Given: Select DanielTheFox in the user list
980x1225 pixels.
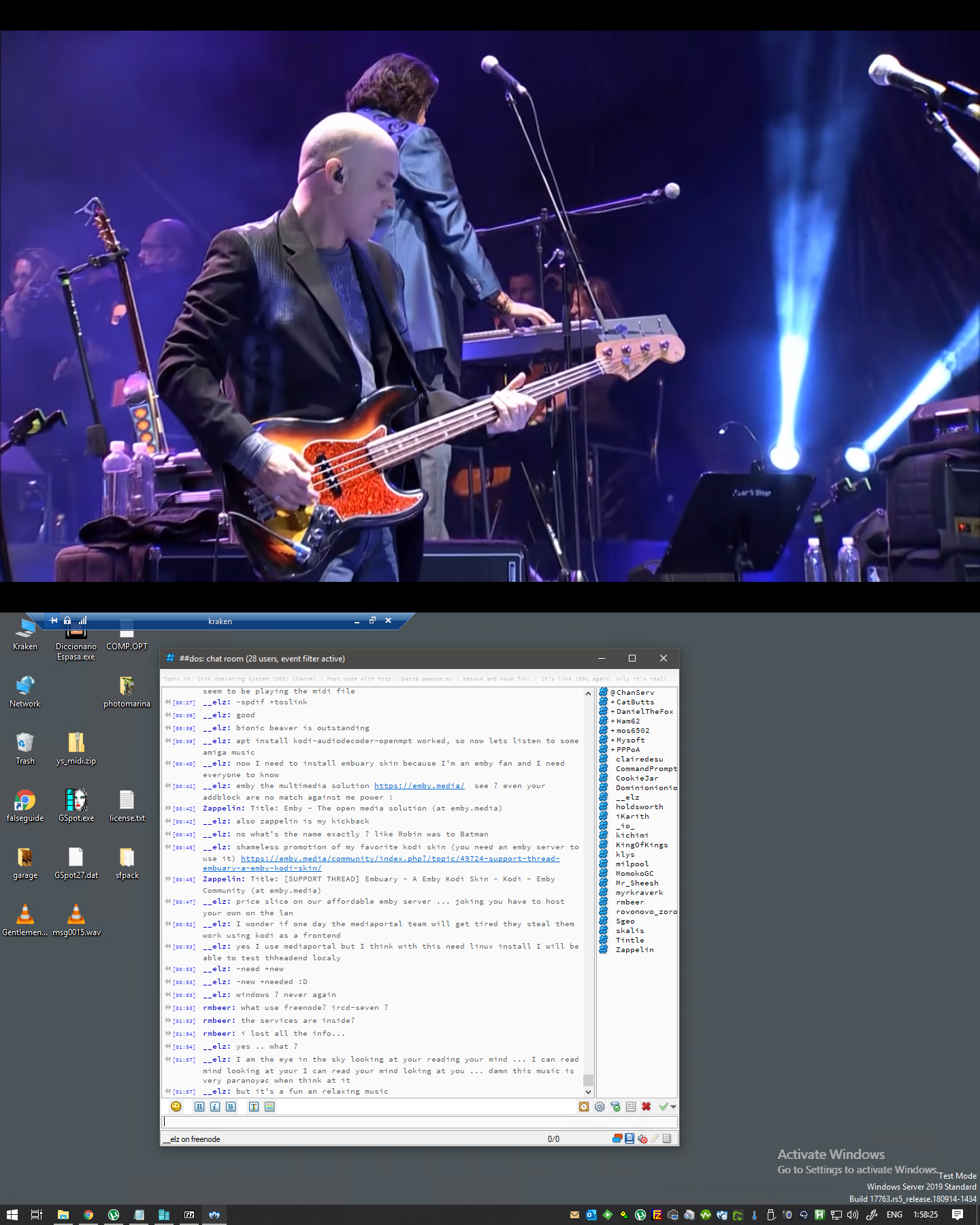Looking at the screenshot, I should point(644,711).
